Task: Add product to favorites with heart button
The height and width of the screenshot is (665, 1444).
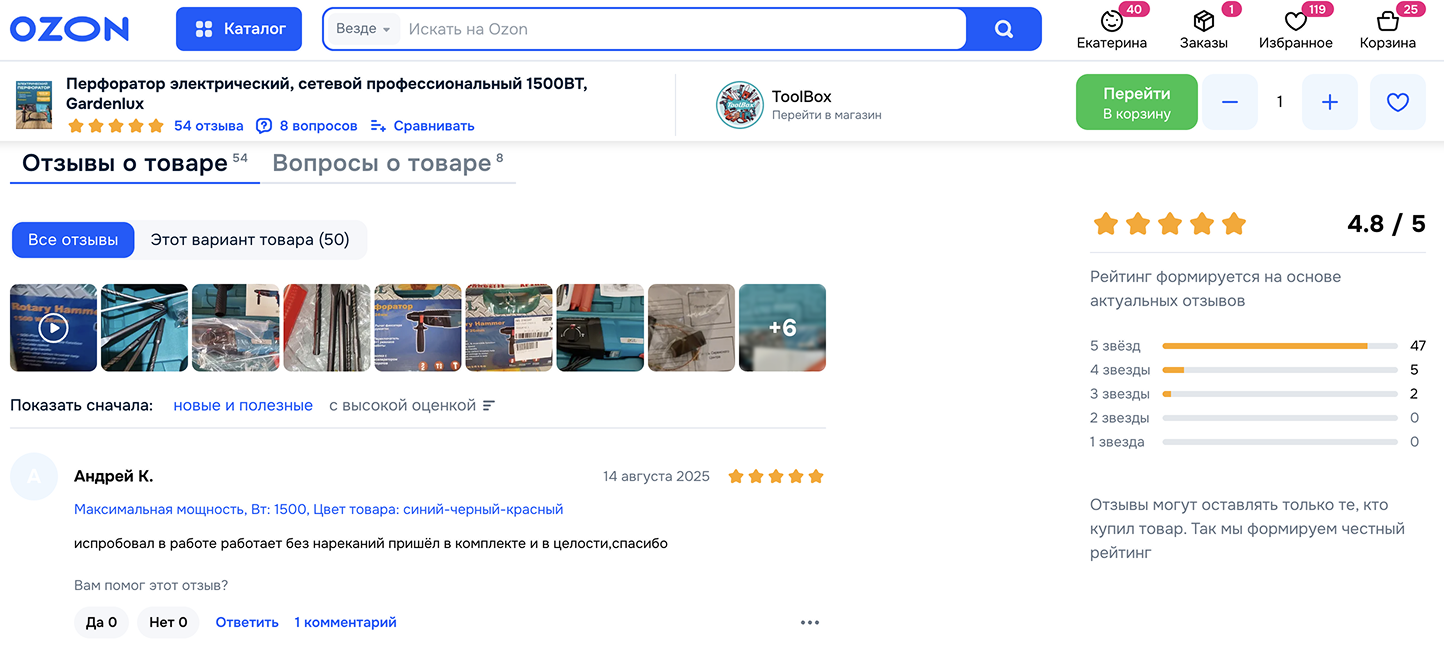Action: [x=1398, y=102]
